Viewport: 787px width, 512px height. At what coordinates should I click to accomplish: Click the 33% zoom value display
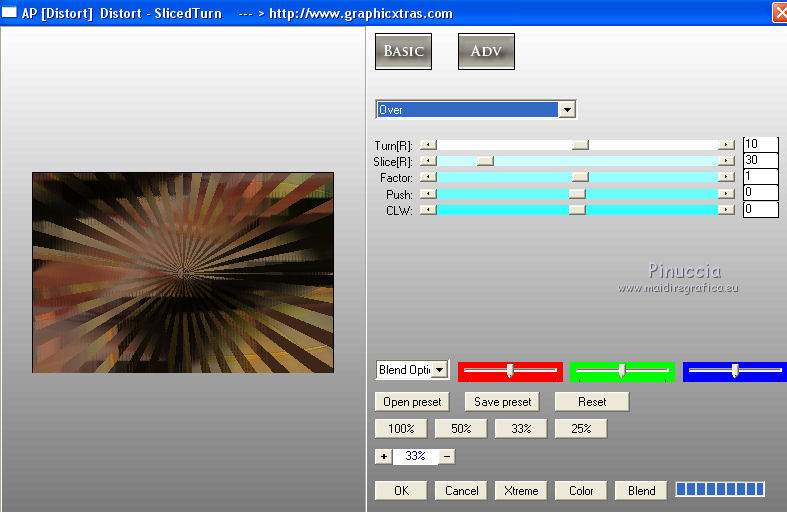(415, 456)
